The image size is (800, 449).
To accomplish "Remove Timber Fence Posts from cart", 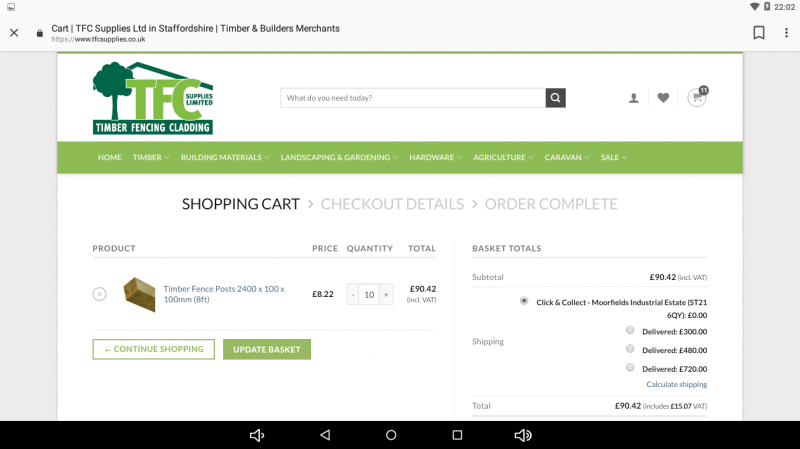I will pos(99,294).
